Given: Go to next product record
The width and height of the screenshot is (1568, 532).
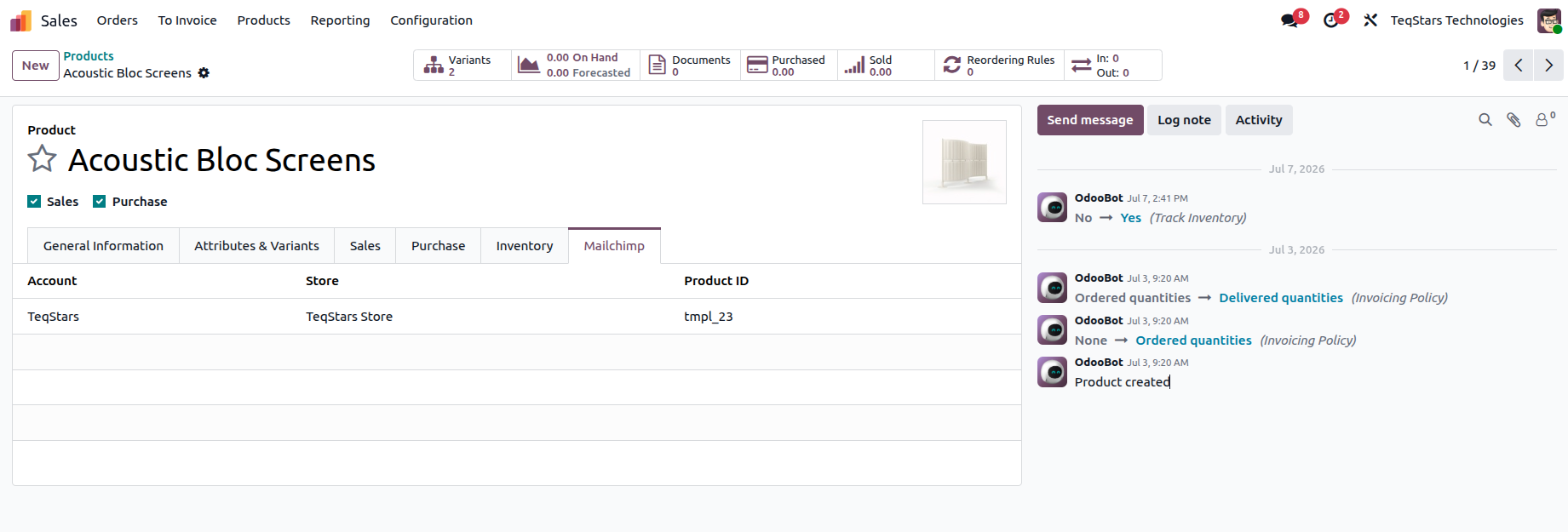Looking at the screenshot, I should 1549,66.
